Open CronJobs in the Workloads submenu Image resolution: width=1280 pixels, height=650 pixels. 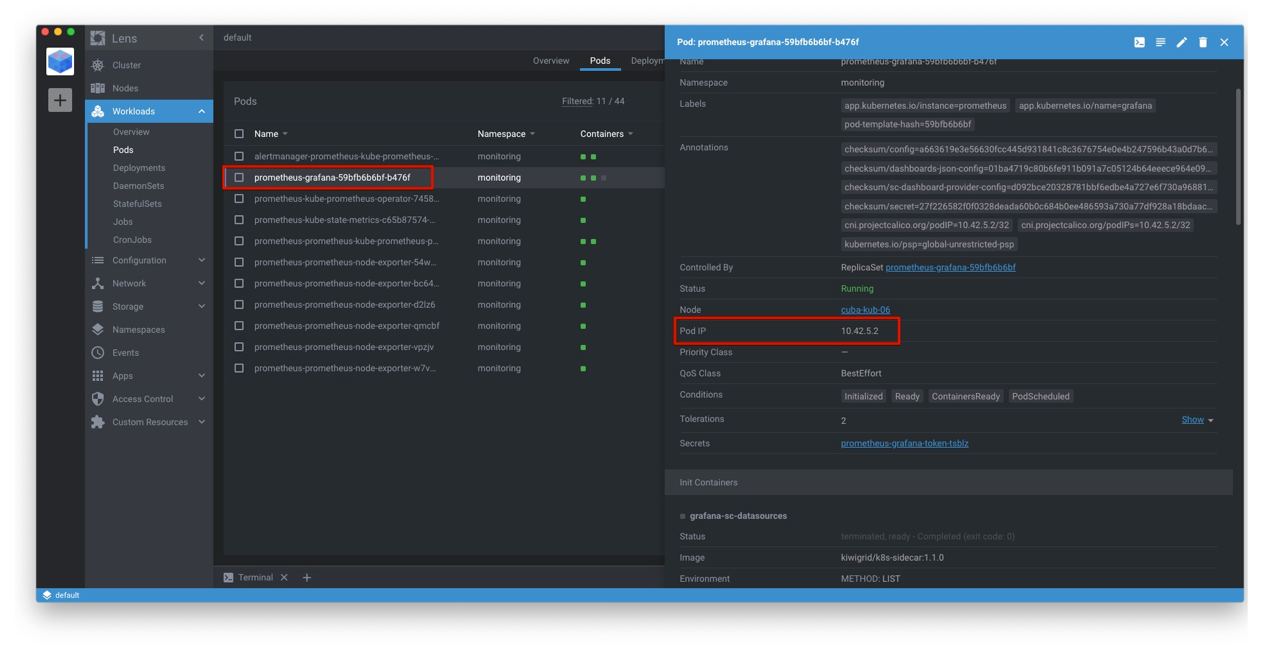130,240
